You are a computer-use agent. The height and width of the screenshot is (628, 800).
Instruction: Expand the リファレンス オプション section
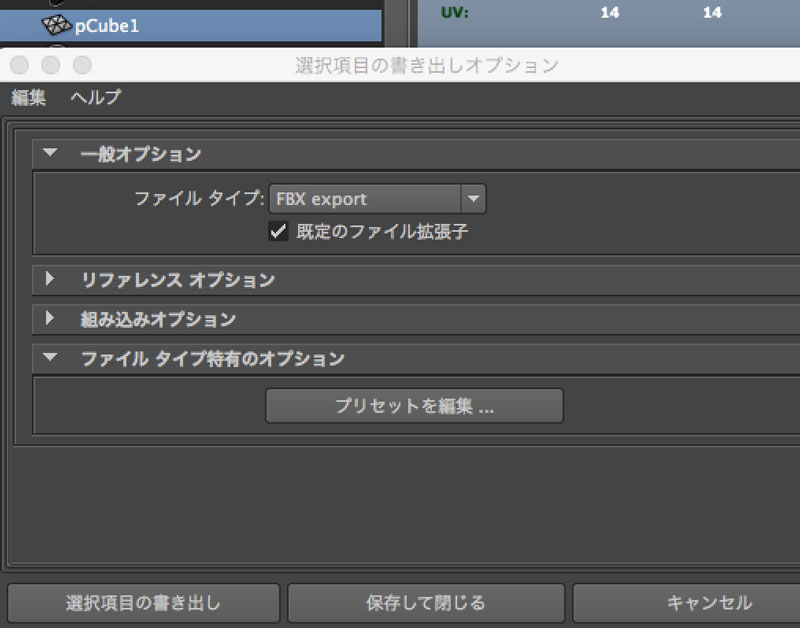pyautogui.click(x=49, y=279)
